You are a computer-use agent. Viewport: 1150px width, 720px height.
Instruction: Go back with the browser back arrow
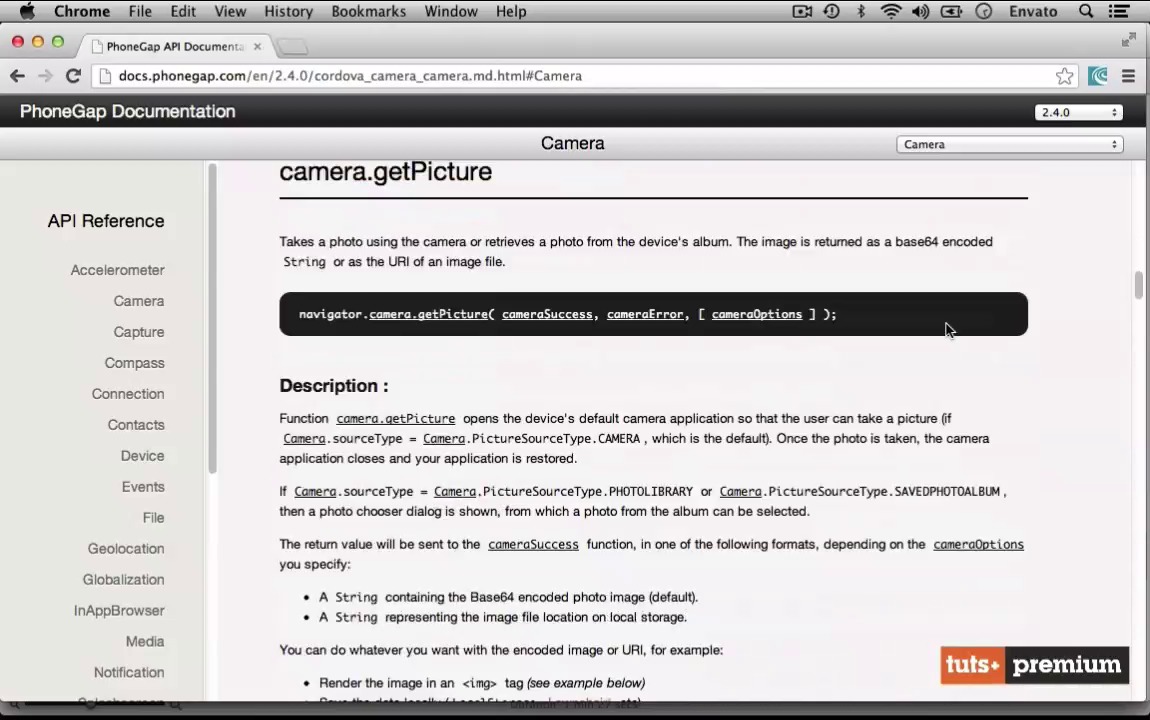tap(18, 76)
